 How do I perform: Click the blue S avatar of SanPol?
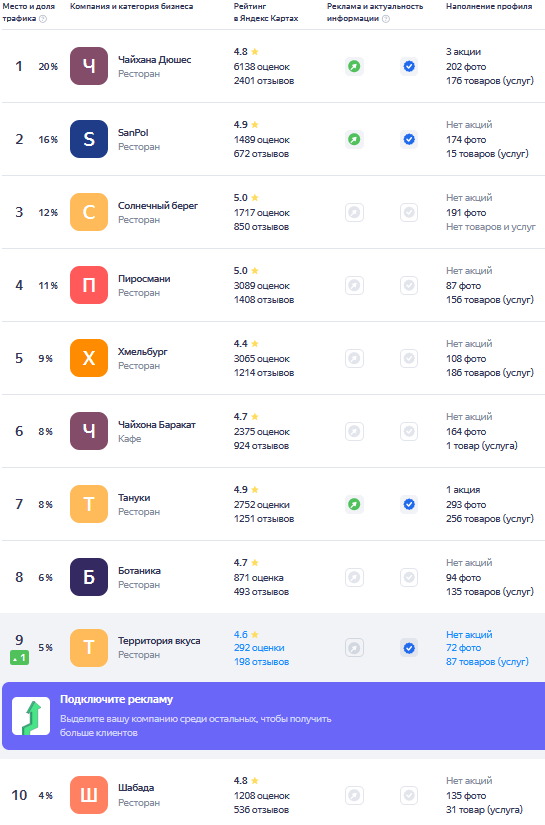[89, 139]
